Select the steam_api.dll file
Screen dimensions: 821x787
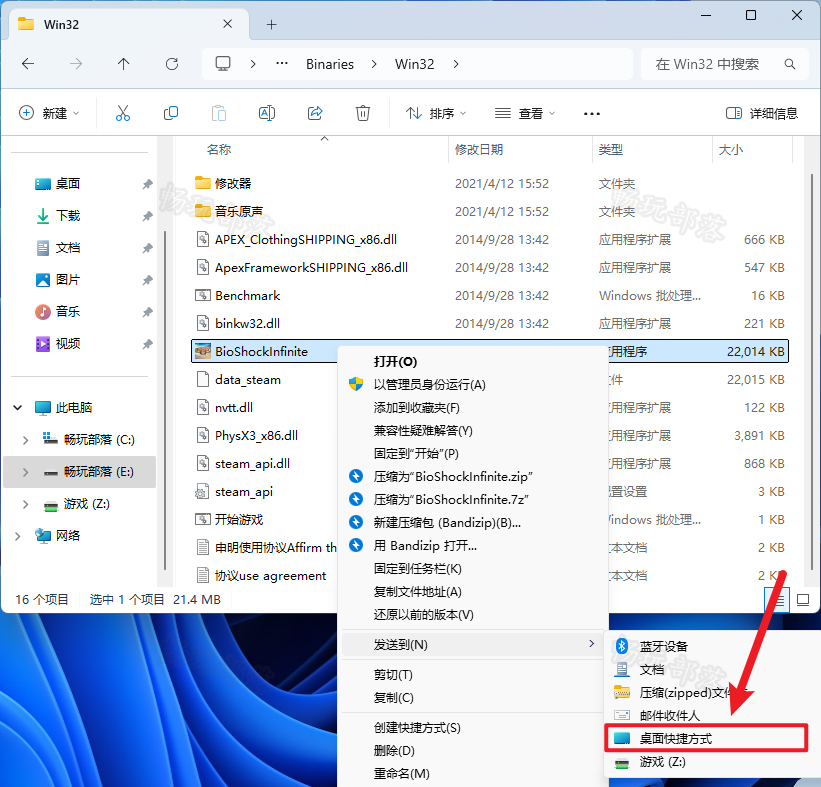click(265, 463)
